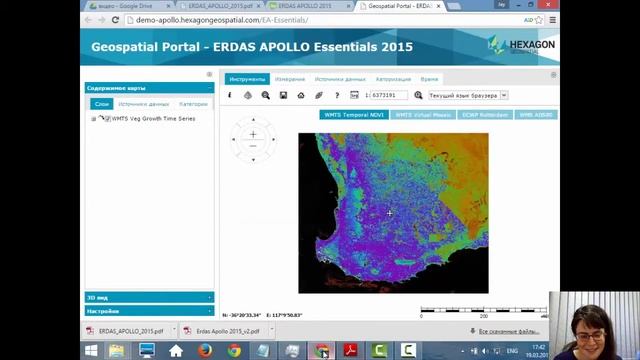
Task: Pan map left with navigator arrow
Action: [x=233, y=140]
